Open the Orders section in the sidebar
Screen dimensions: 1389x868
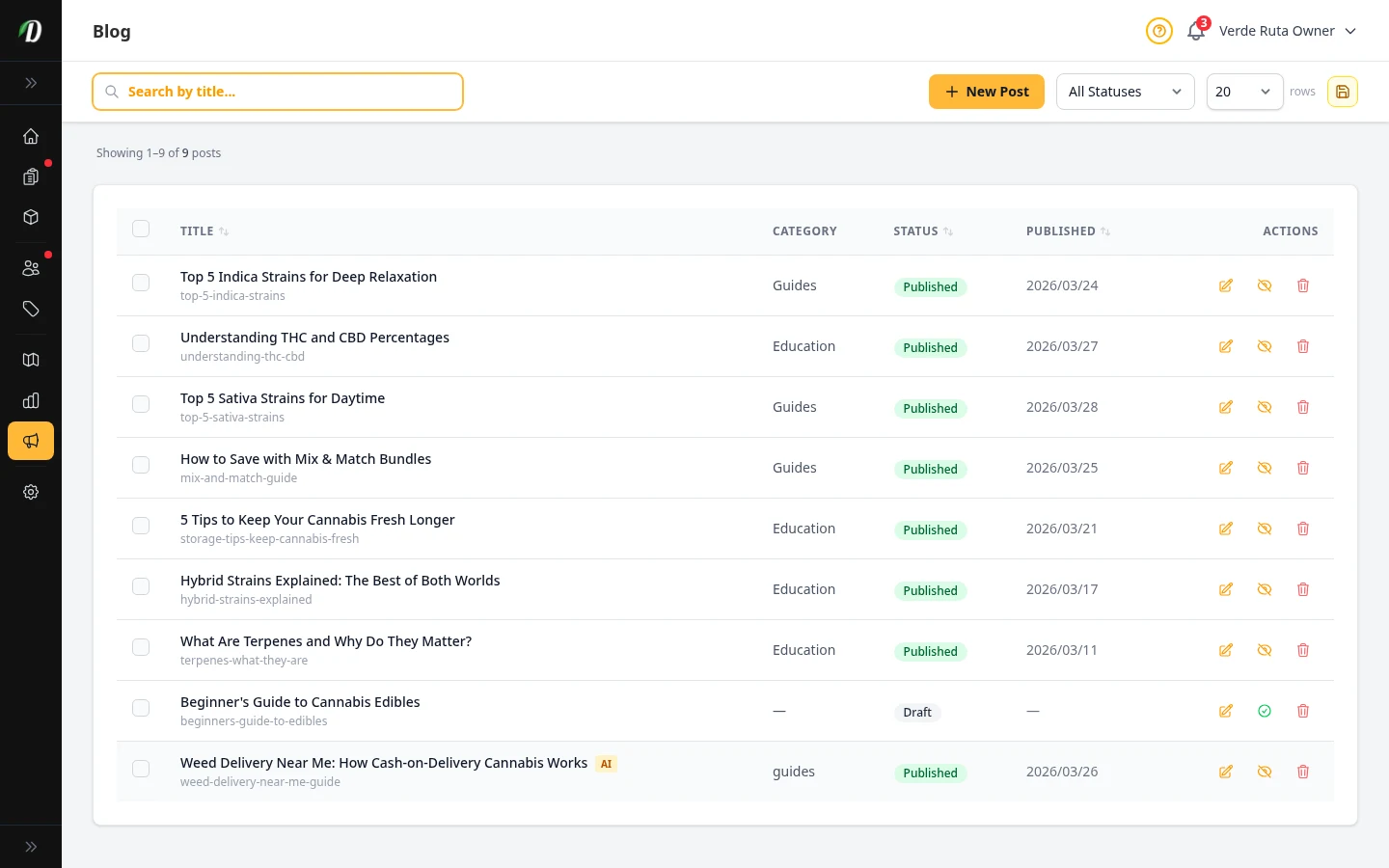31,176
